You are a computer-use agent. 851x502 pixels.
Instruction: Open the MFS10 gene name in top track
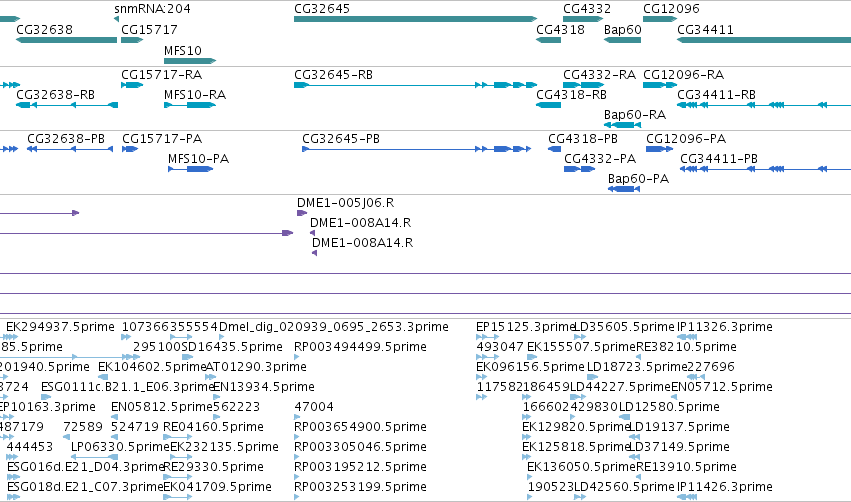(183, 50)
